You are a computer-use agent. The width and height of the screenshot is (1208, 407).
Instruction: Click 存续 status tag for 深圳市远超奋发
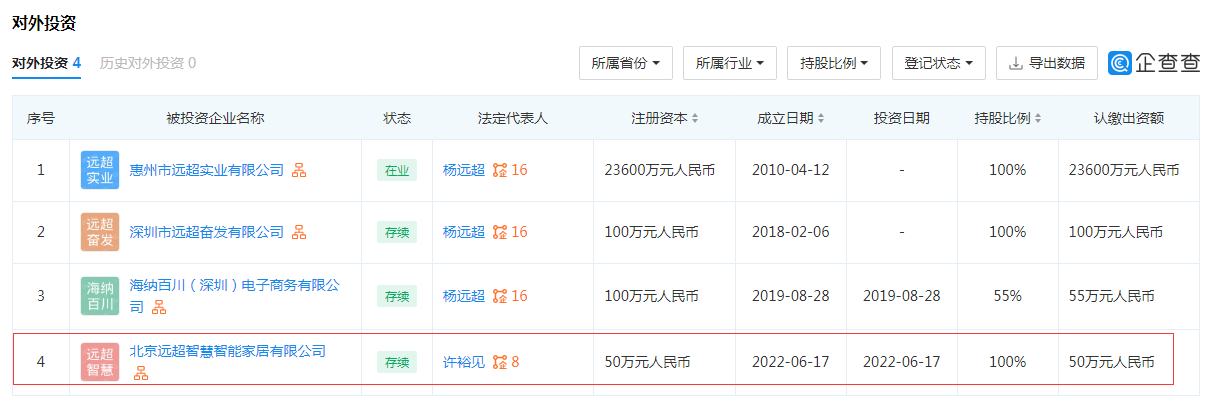coord(397,233)
